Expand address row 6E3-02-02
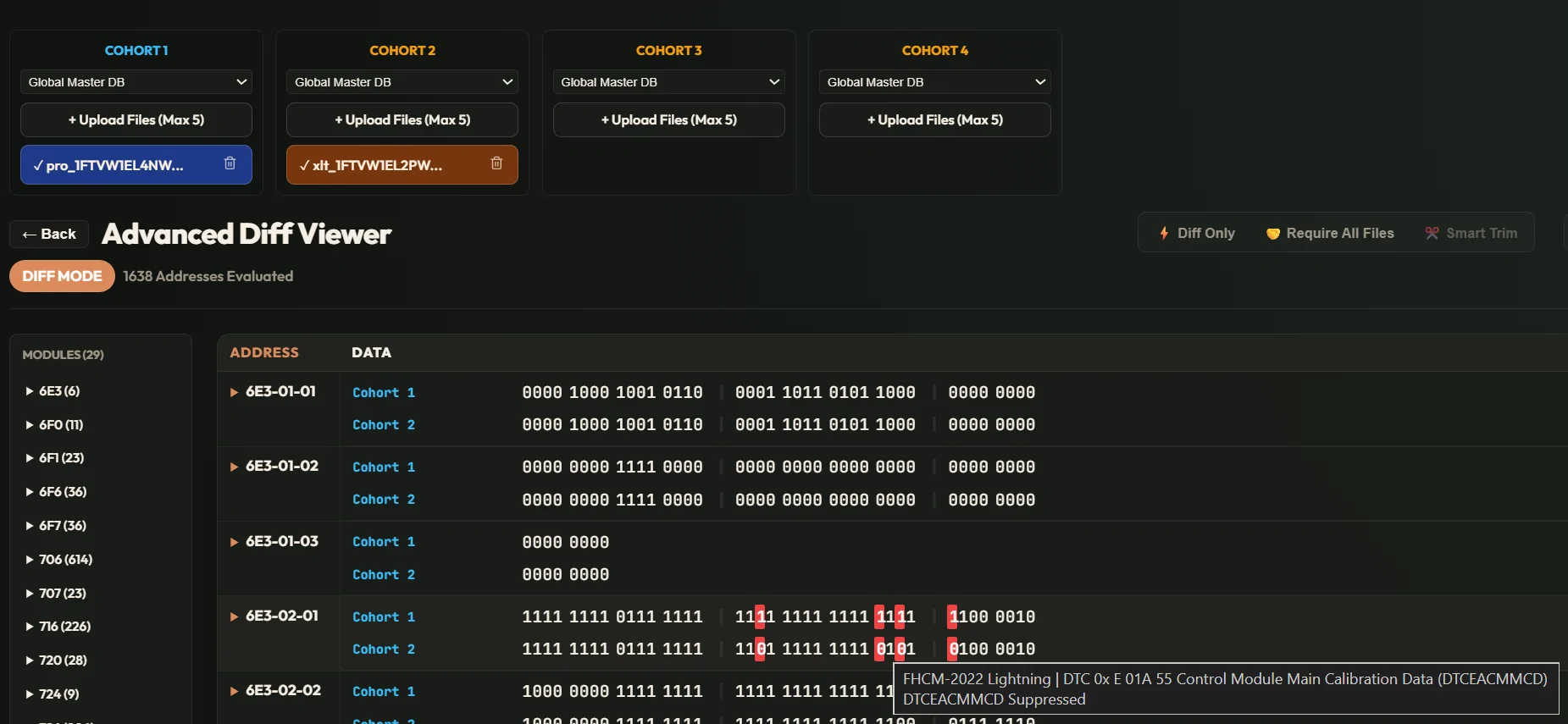 (235, 691)
